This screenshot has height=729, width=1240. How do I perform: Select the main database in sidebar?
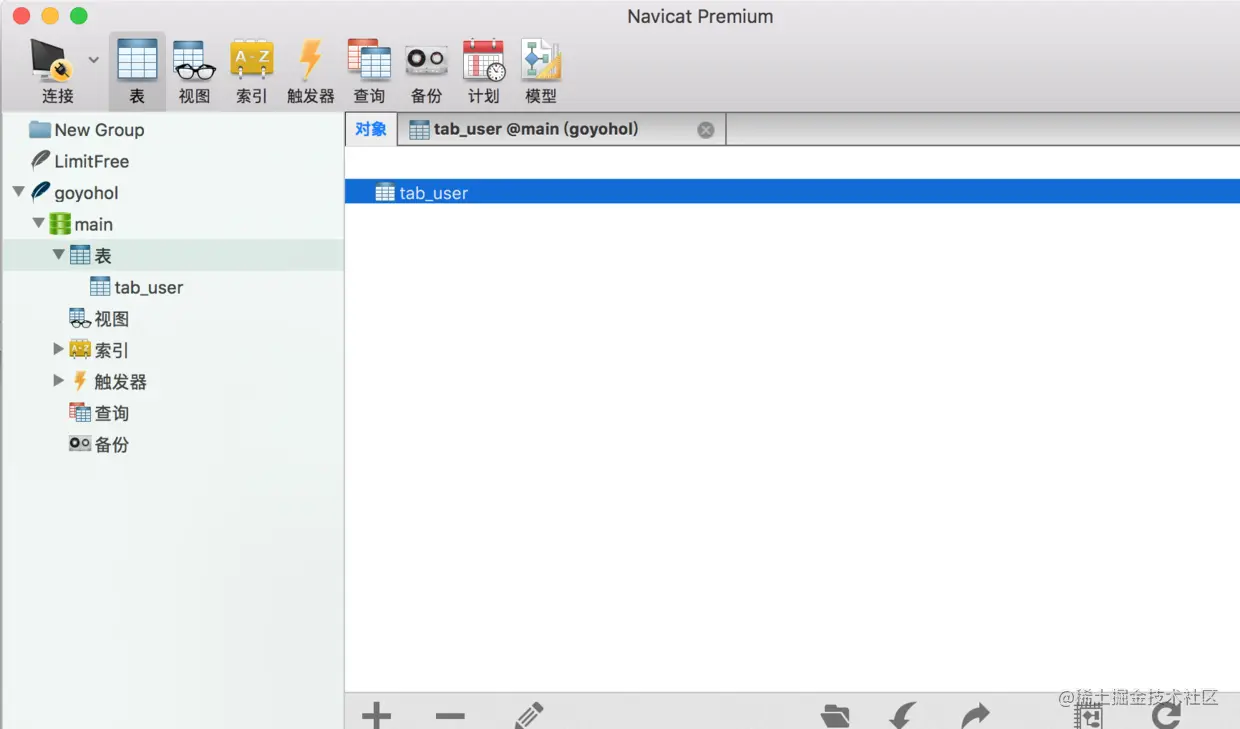82,224
